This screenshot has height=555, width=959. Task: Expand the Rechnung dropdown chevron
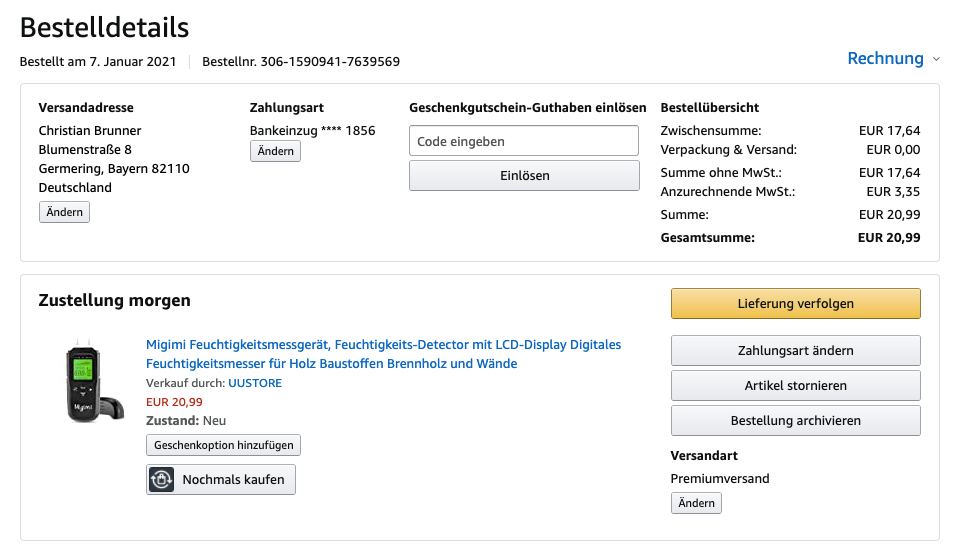[936, 59]
